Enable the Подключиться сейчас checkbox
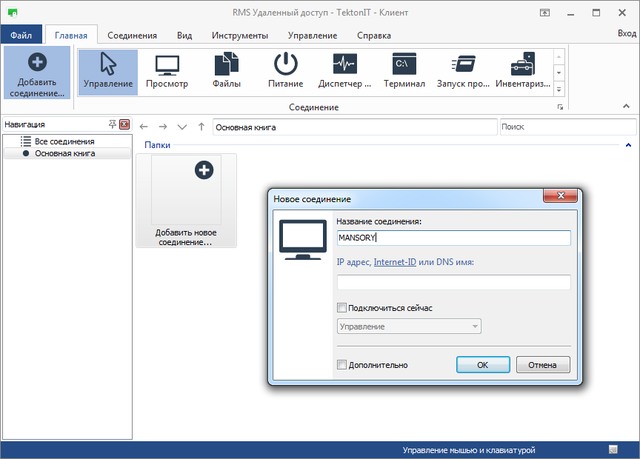 click(342, 308)
